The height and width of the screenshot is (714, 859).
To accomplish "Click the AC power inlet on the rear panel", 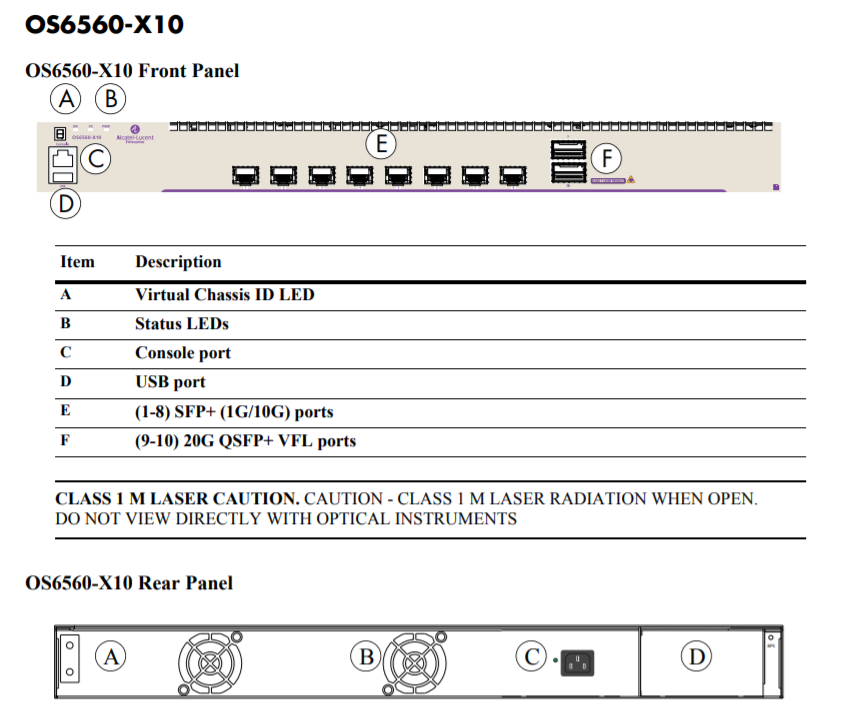I will click(x=577, y=664).
